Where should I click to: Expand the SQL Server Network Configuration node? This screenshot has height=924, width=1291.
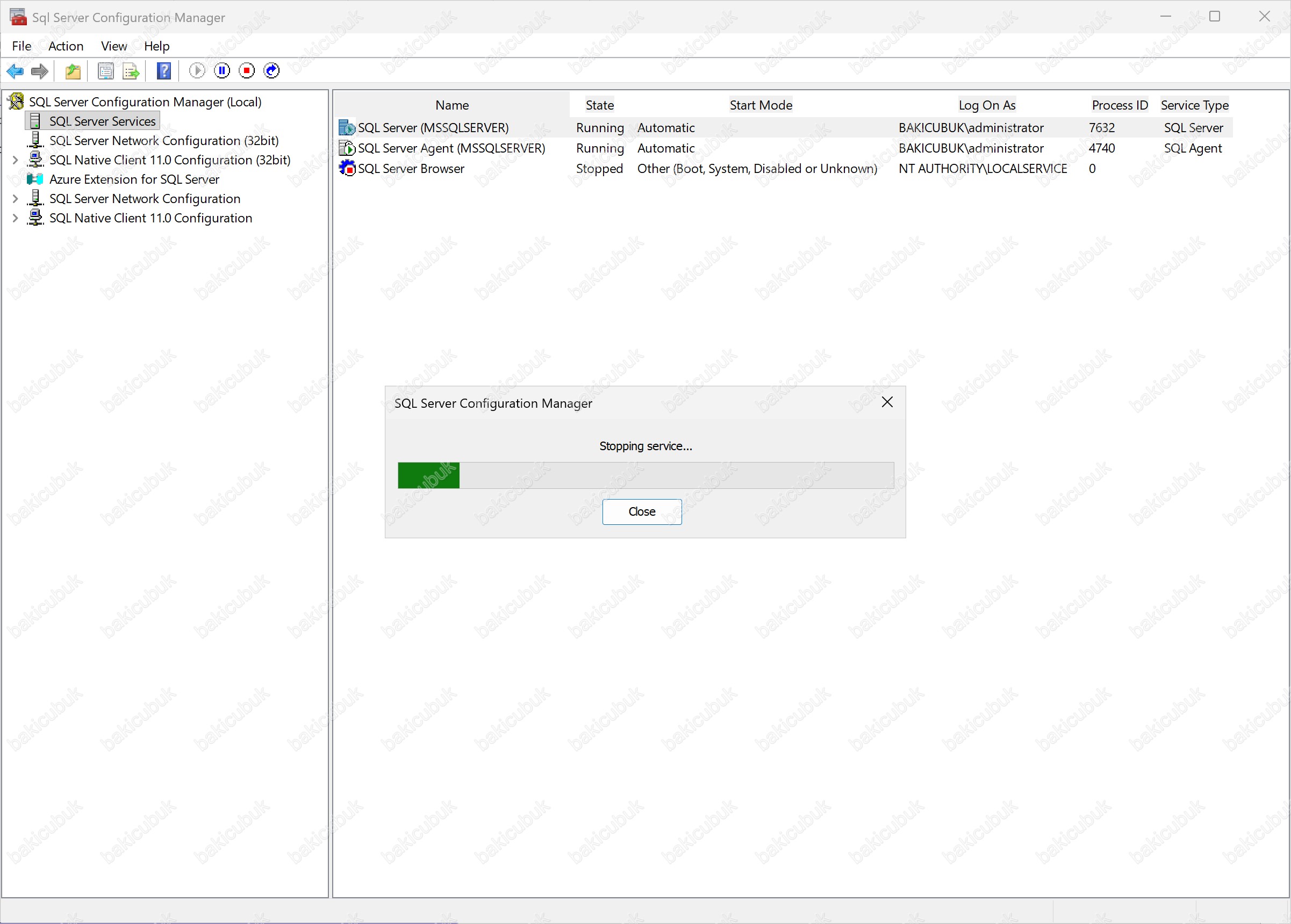tap(16, 199)
